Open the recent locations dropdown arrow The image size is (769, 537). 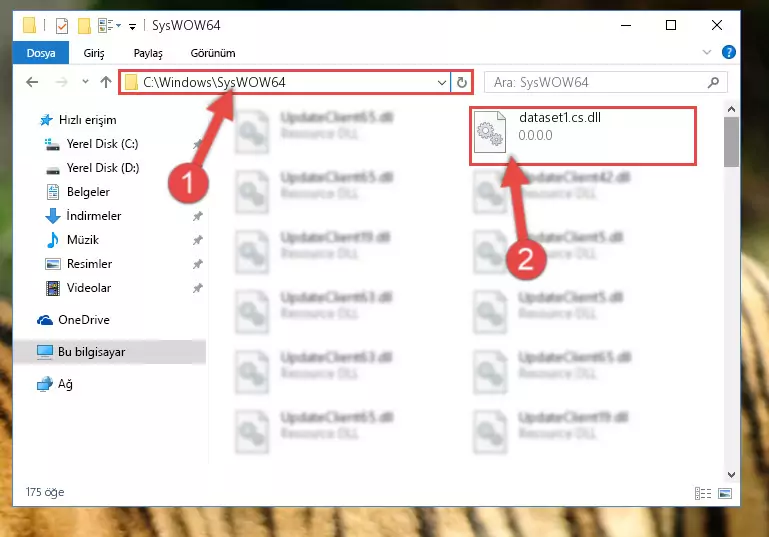[85, 81]
